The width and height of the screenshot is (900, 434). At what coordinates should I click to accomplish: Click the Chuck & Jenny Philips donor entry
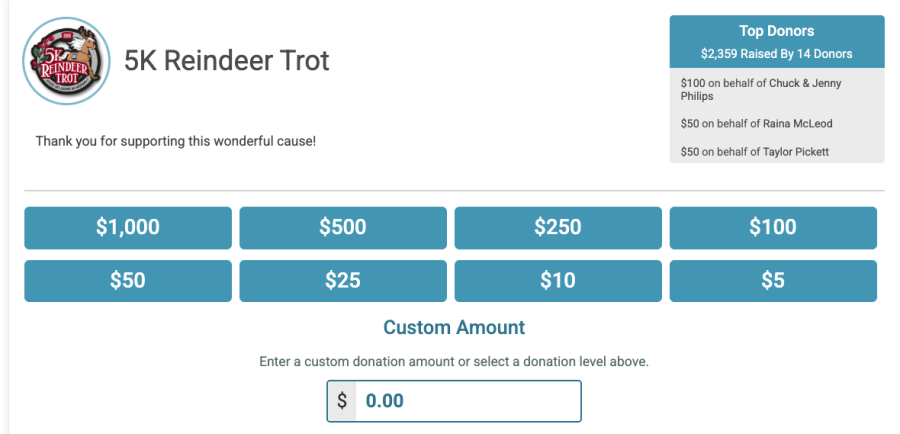pyautogui.click(x=761, y=90)
